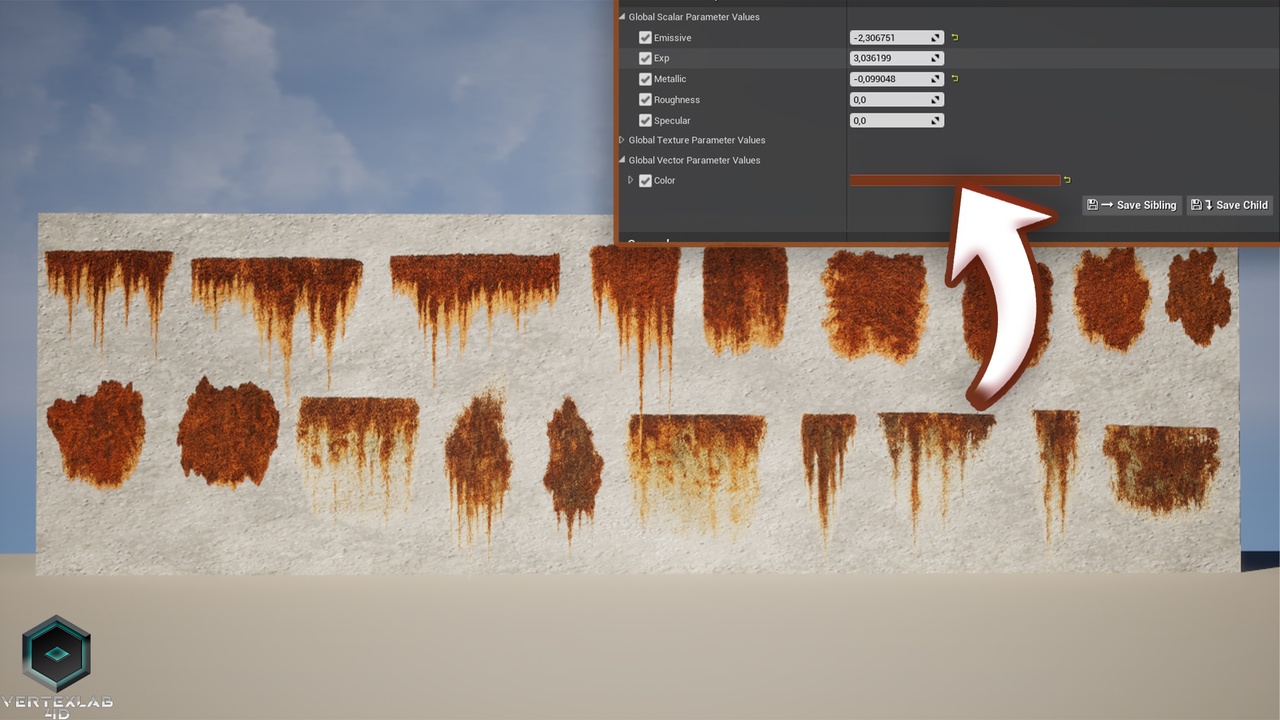Toggle the Roughness parameter checkbox
The image size is (1280, 720).
pyautogui.click(x=645, y=100)
